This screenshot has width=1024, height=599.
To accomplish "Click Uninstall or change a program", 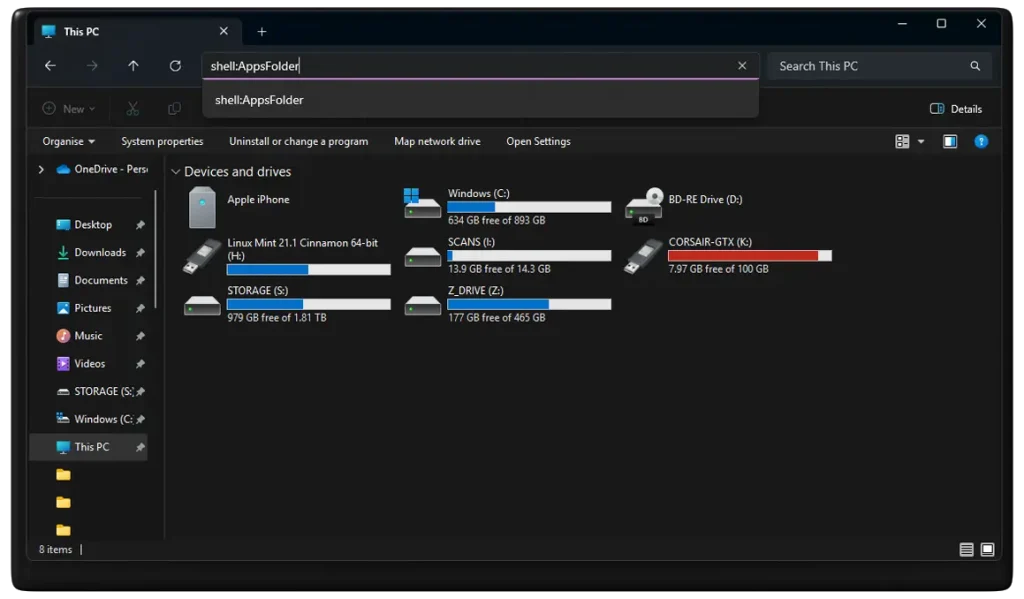I will (x=298, y=141).
